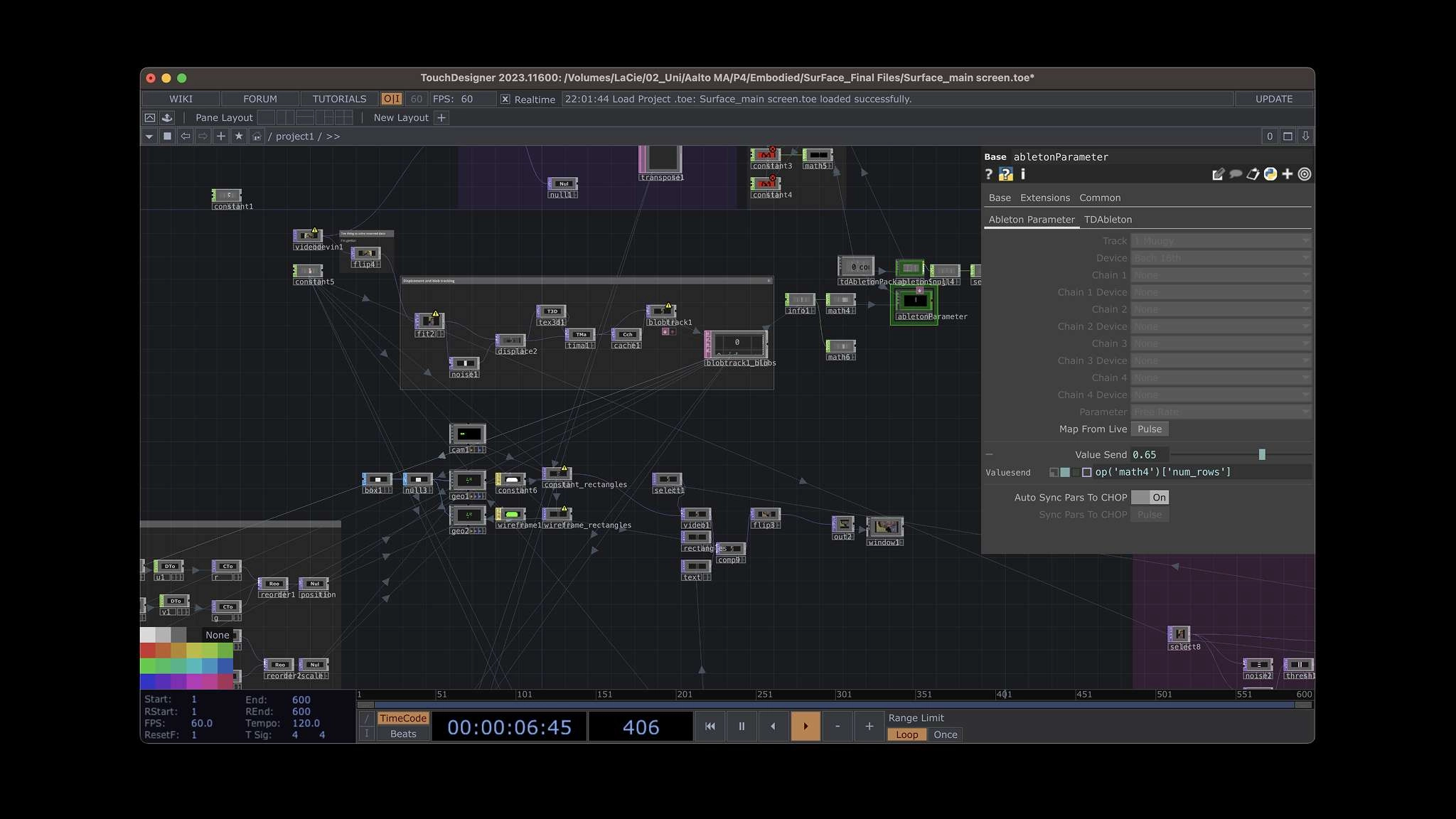Increase frame with plus button
Viewport: 1456px width, 819px height.
pyautogui.click(x=869, y=726)
